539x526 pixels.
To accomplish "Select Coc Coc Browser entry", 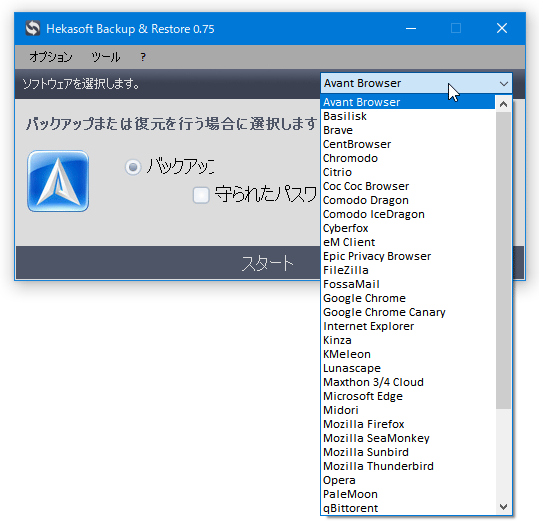I will click(x=408, y=186).
